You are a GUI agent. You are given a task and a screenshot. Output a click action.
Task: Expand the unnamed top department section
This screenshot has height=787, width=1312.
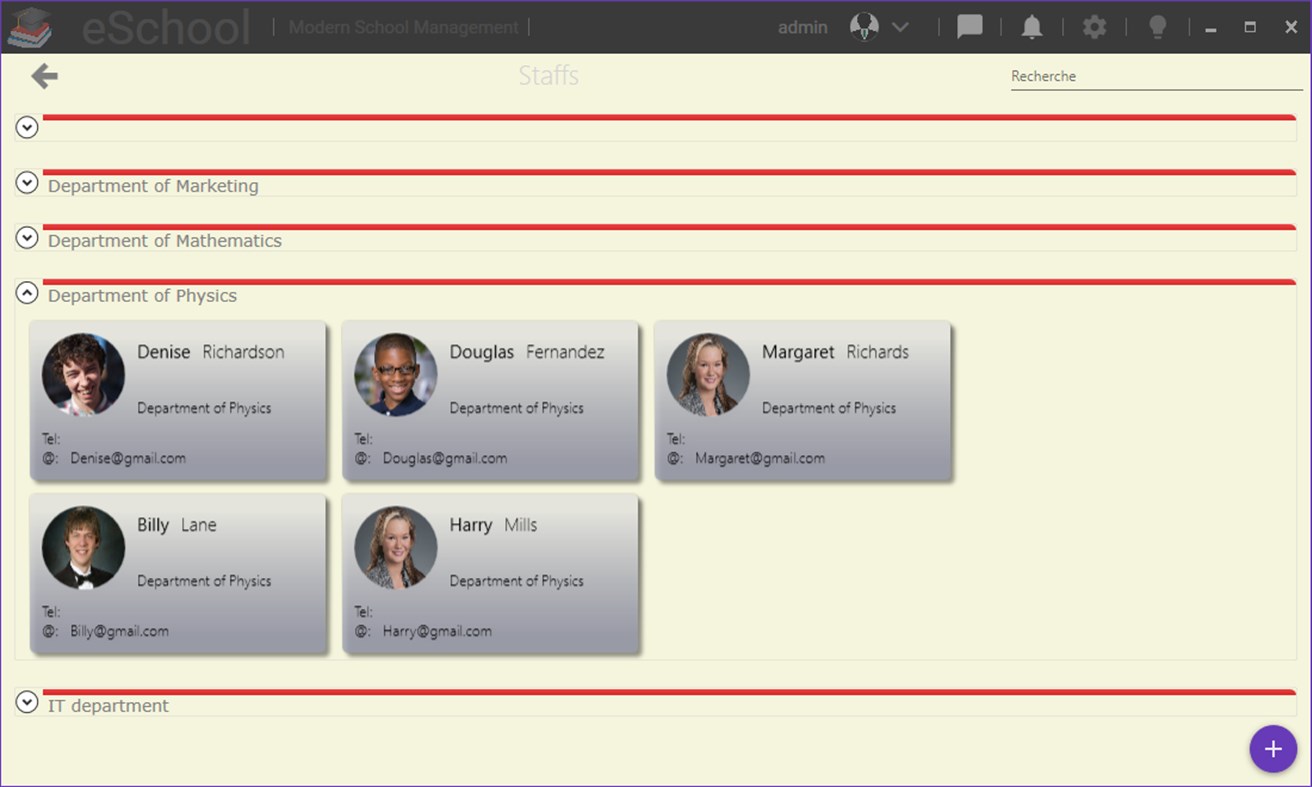pos(26,127)
